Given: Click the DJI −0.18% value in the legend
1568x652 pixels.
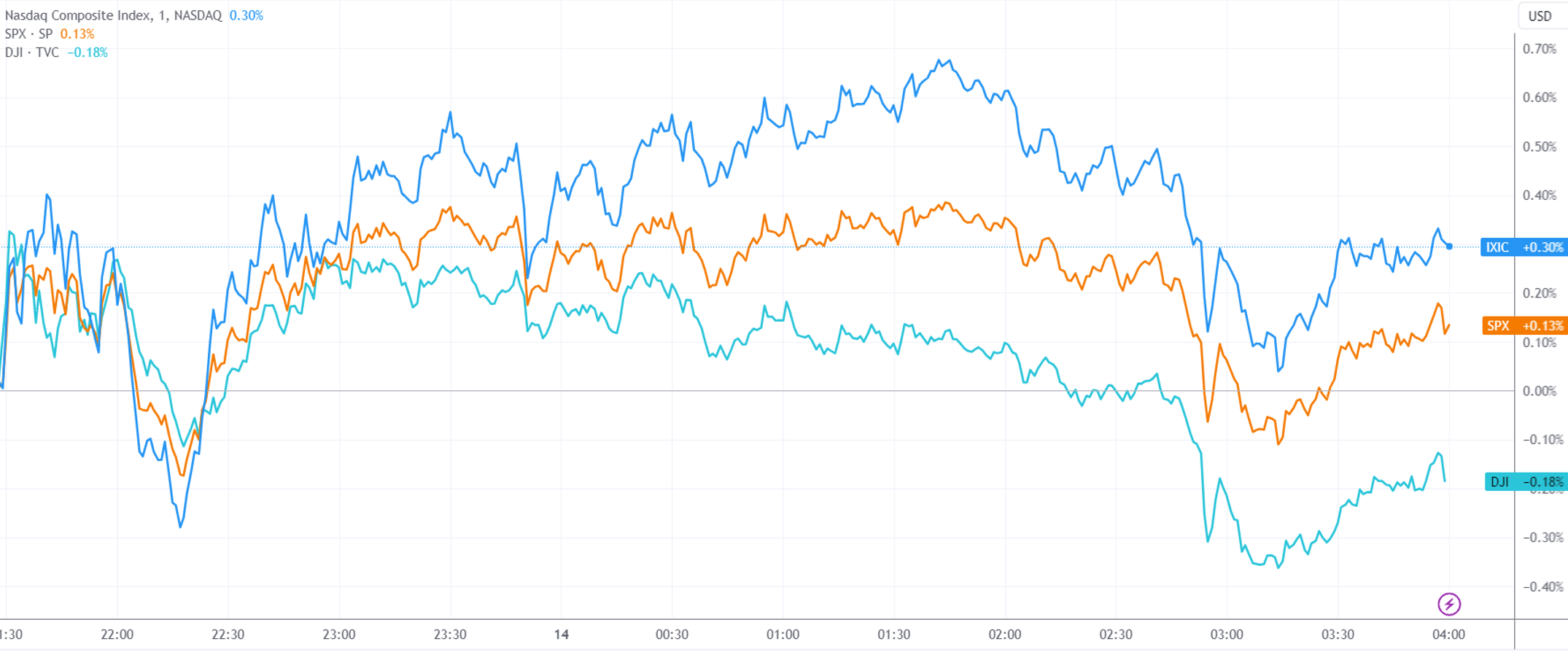Looking at the screenshot, I should coord(88,53).
